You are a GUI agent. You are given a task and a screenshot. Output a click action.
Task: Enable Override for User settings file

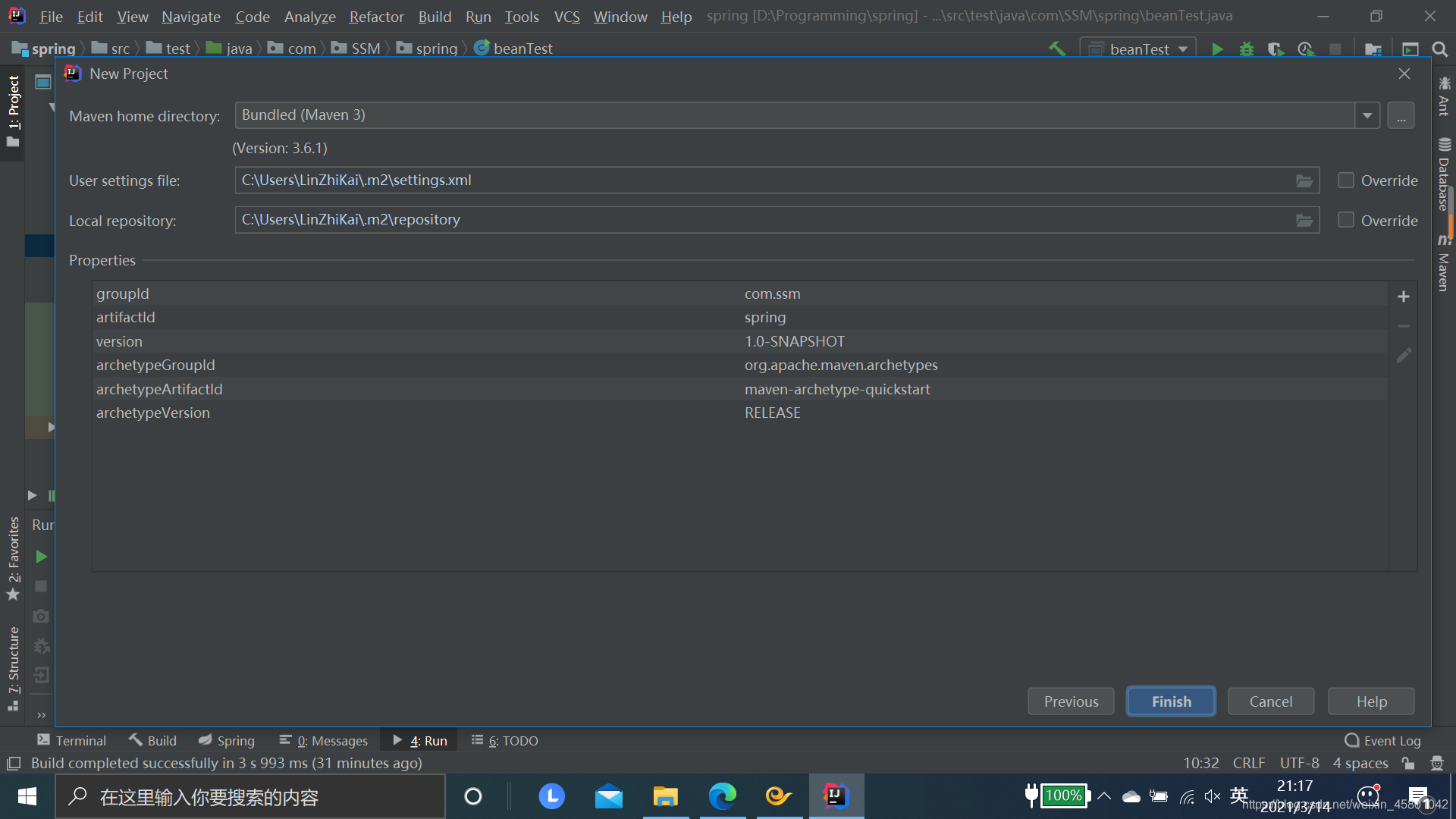tap(1345, 180)
